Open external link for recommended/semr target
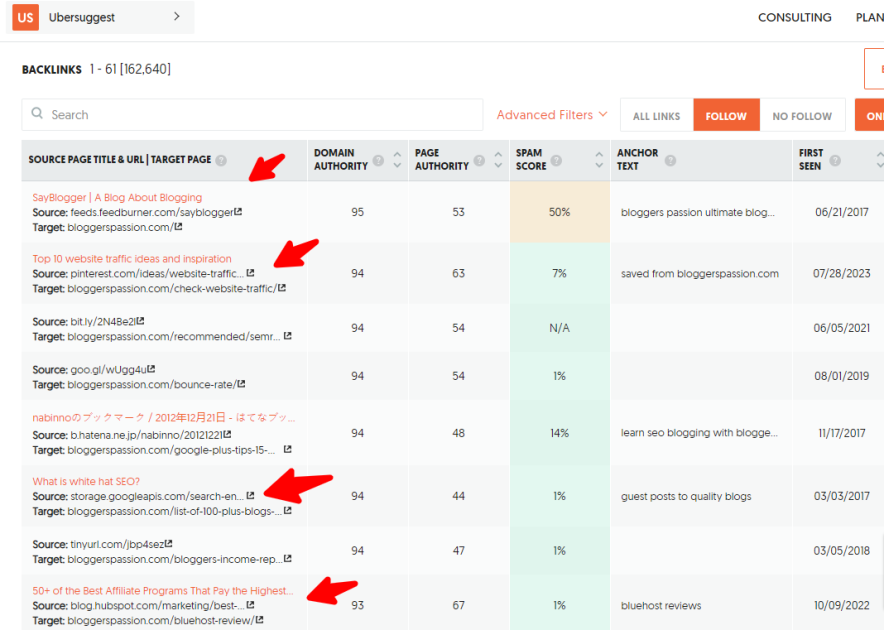 tap(288, 336)
